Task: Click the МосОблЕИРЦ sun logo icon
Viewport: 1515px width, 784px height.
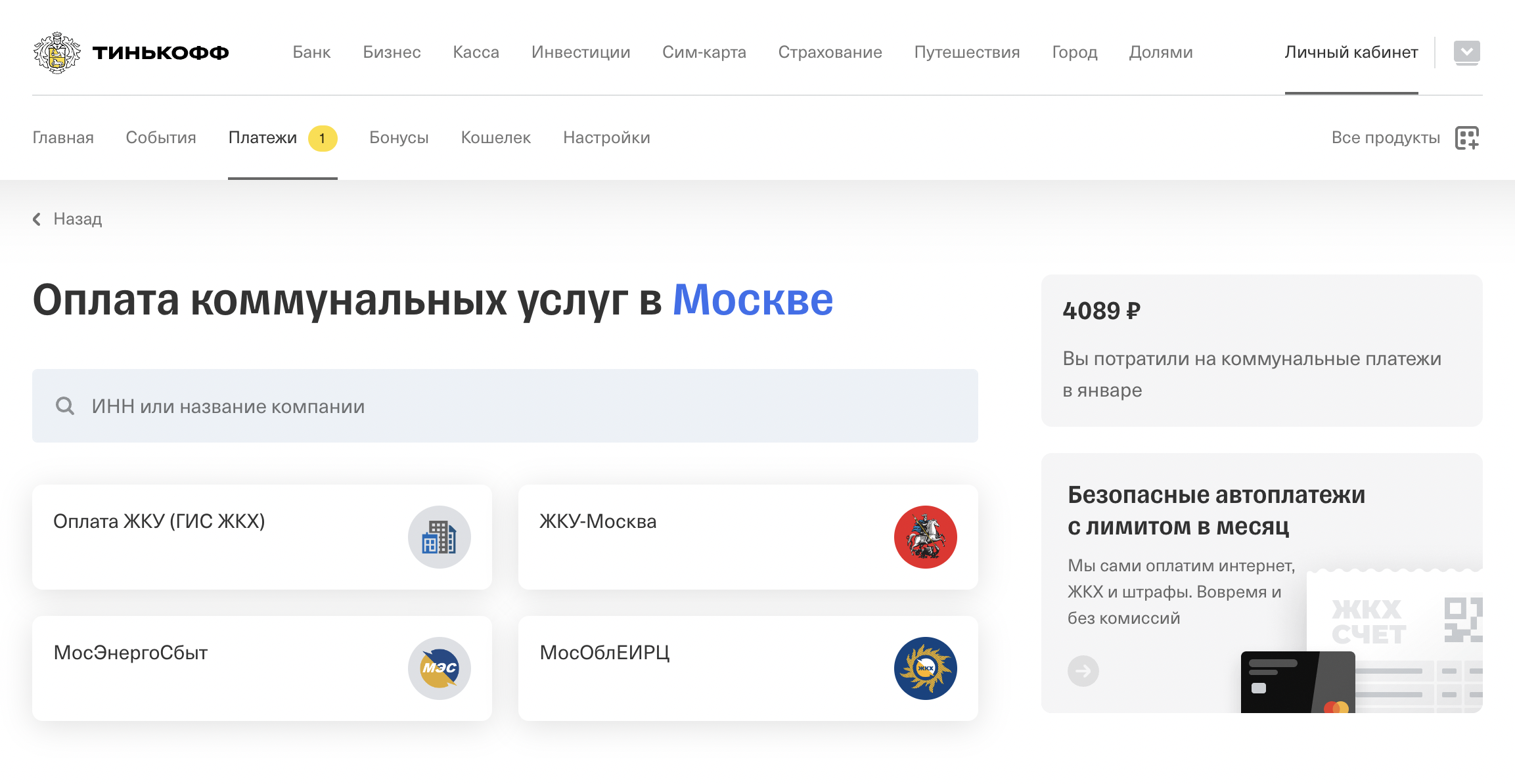Action: click(926, 668)
